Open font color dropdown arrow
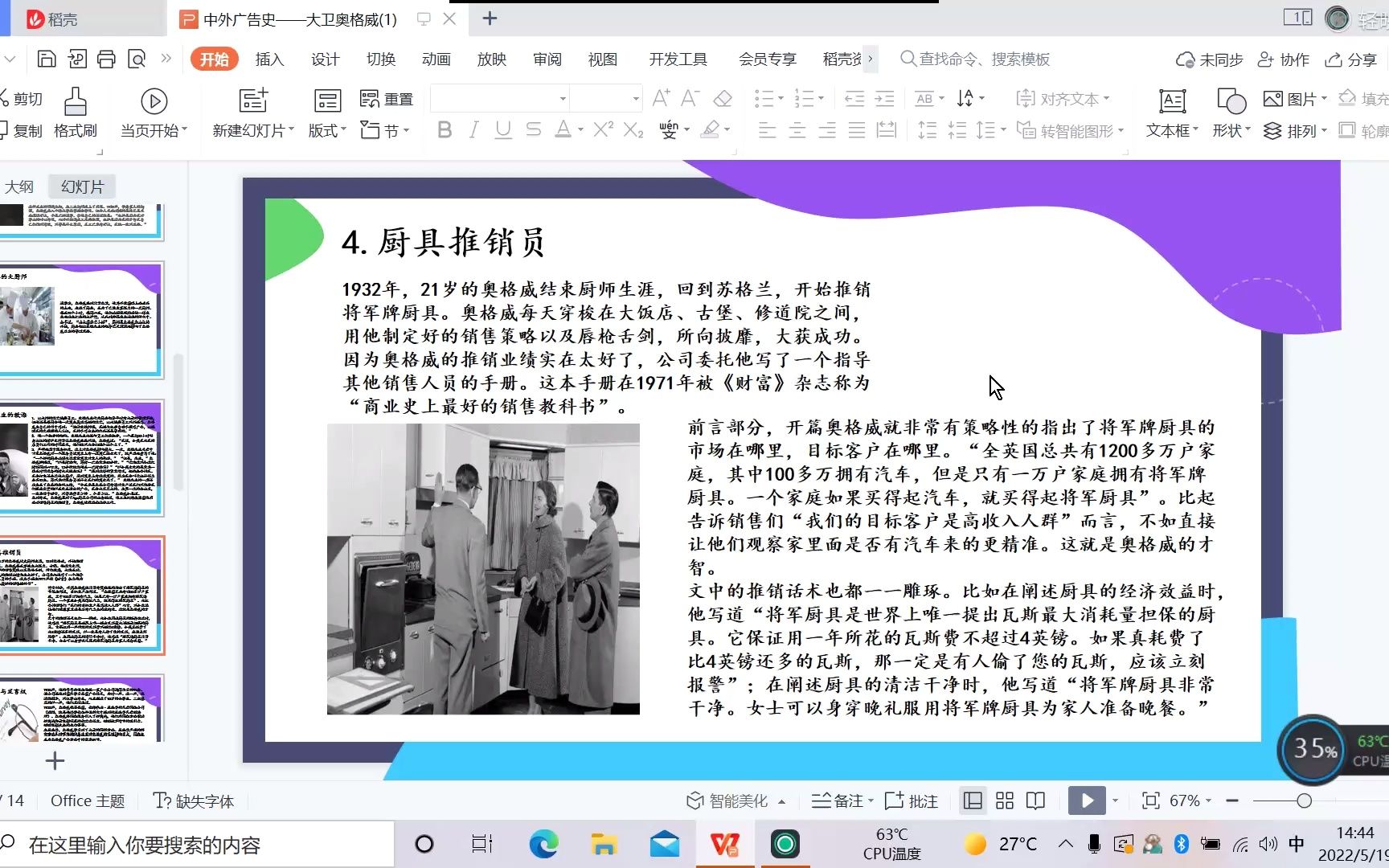Viewport: 1389px width, 868px height. (580, 130)
